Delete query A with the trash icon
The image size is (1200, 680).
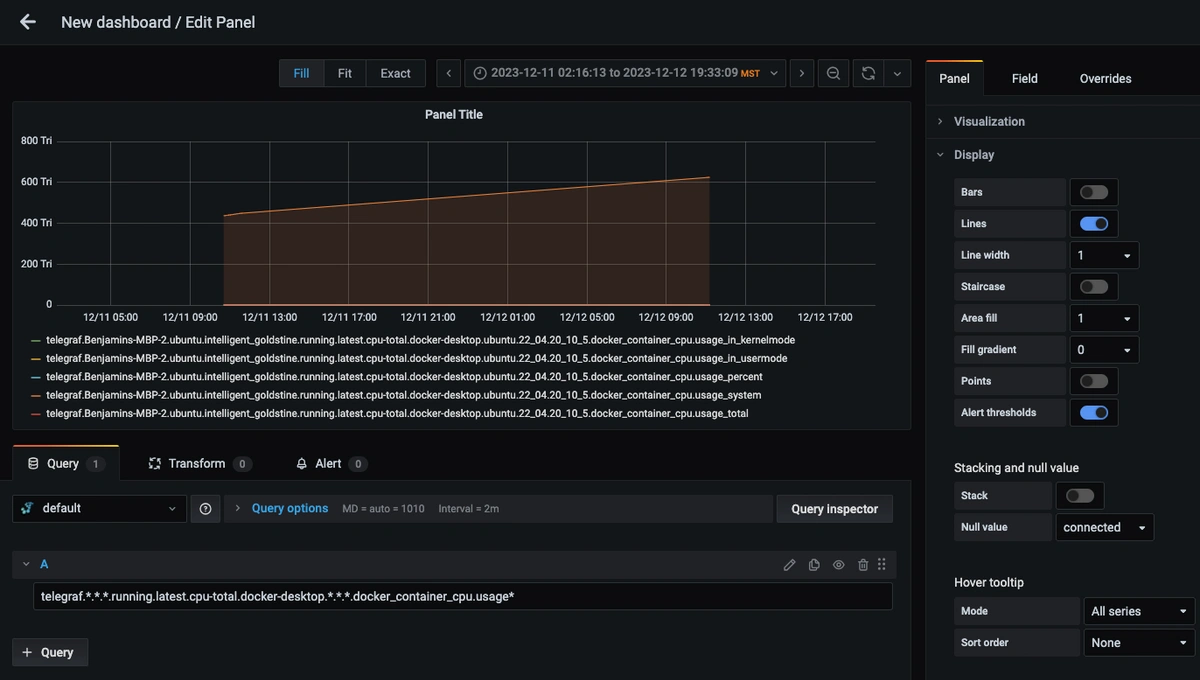click(862, 565)
